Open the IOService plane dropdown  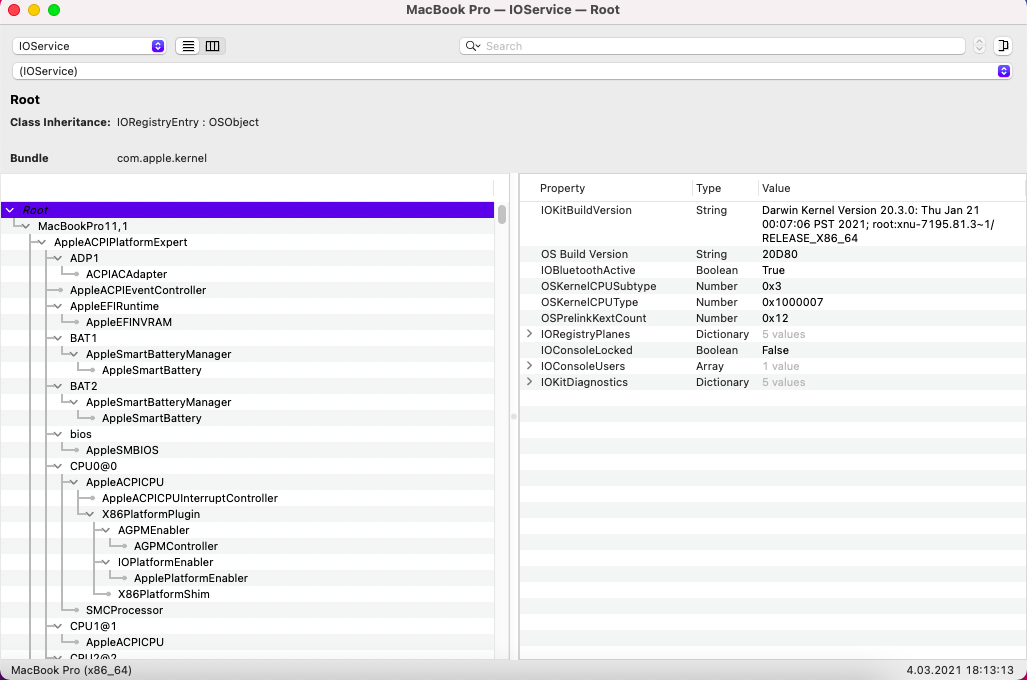[x=89, y=46]
